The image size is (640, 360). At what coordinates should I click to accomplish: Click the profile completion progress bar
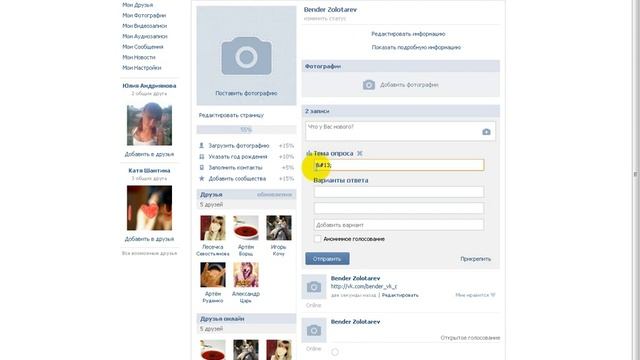[x=246, y=130]
